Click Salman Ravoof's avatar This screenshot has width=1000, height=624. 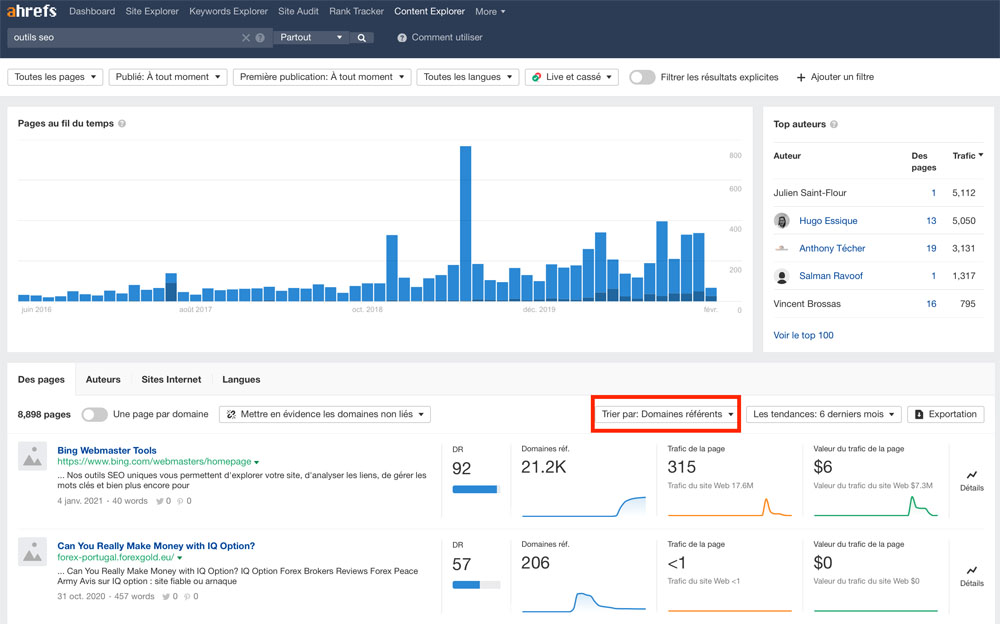(x=781, y=276)
